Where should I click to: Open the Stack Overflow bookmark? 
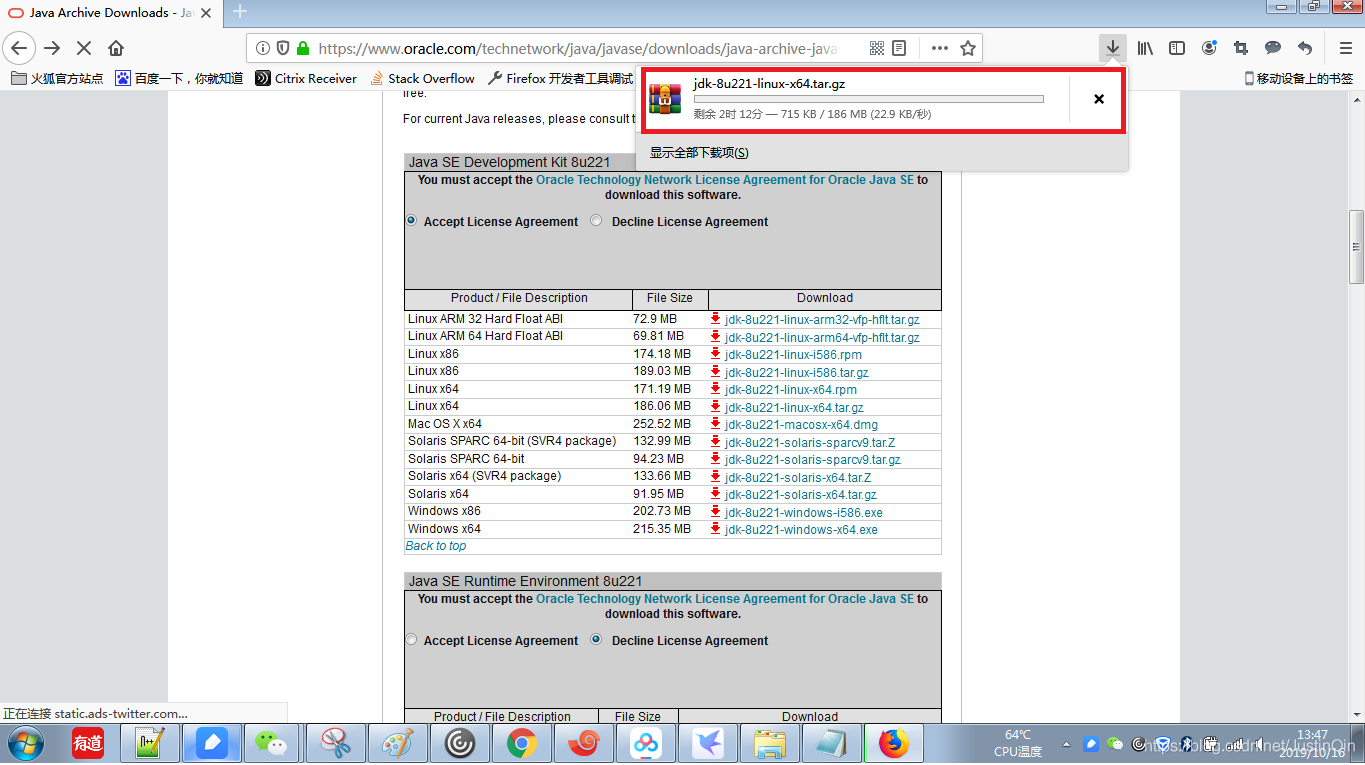pyautogui.click(x=422, y=78)
